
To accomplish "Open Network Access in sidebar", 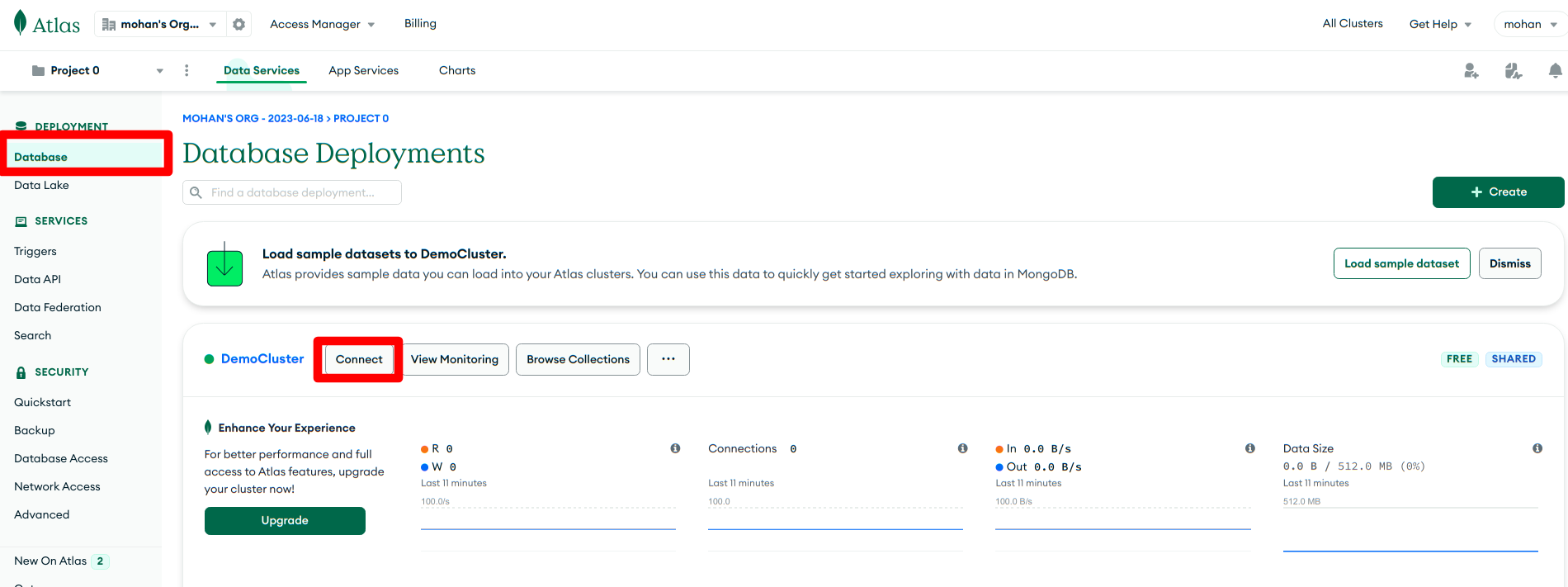I will click(x=57, y=486).
